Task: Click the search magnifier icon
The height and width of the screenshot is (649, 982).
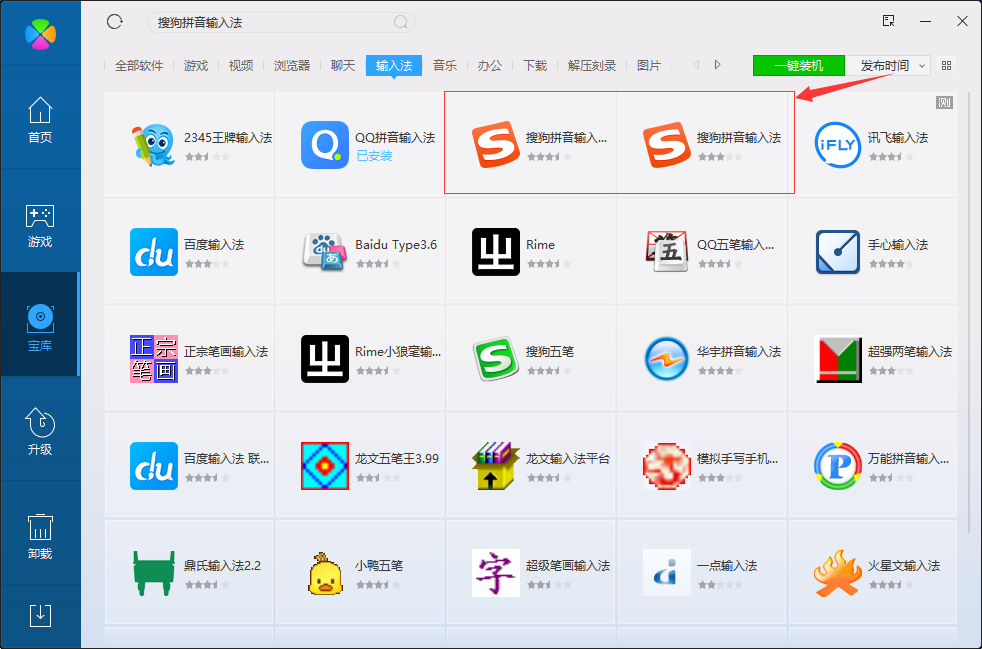Action: pyautogui.click(x=401, y=23)
